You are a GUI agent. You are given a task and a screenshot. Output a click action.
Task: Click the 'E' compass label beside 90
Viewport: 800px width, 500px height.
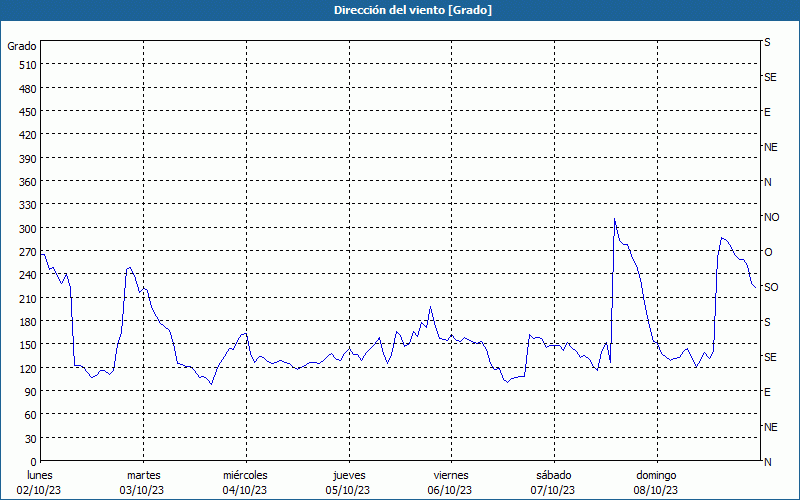[x=767, y=392]
